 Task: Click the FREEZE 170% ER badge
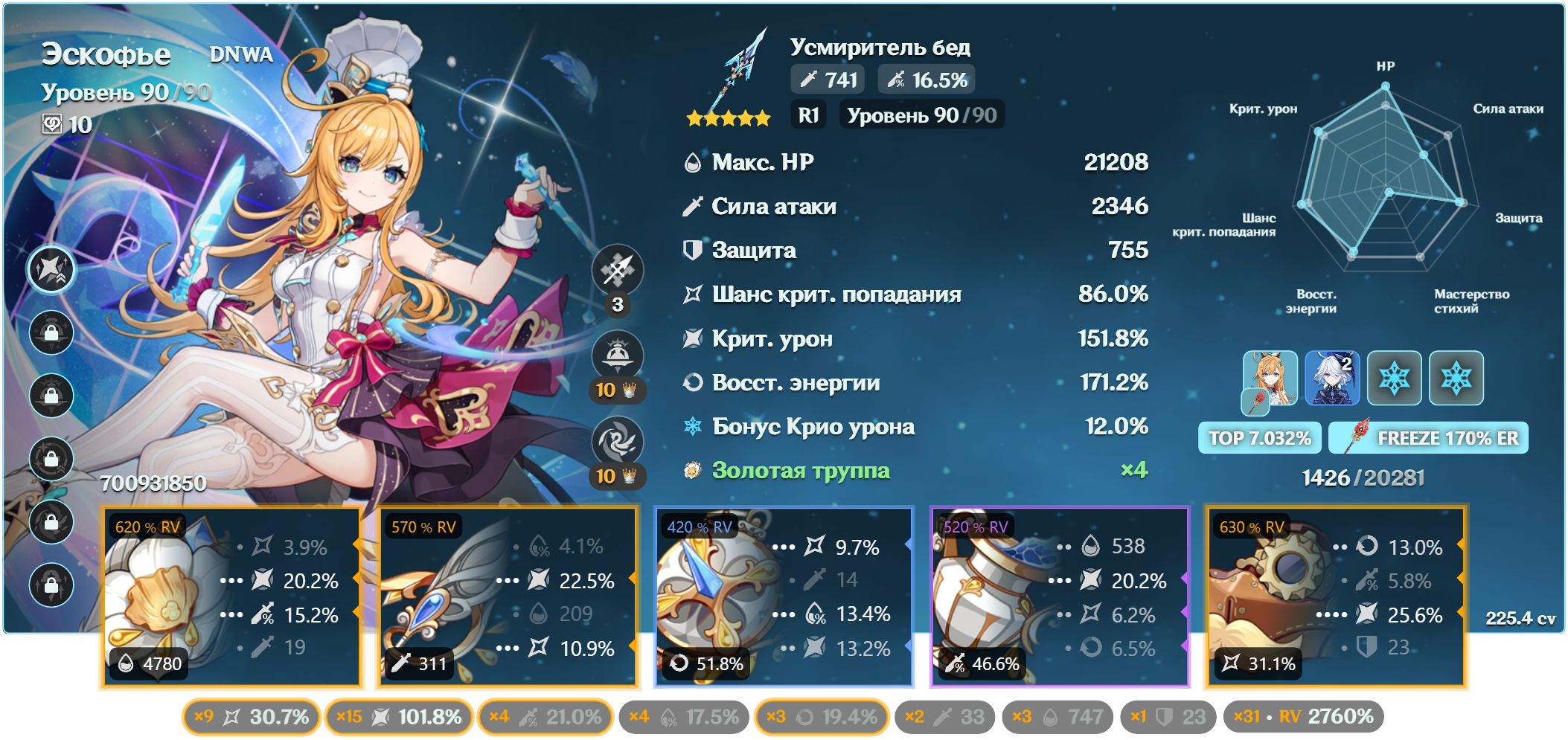pyautogui.click(x=1429, y=438)
